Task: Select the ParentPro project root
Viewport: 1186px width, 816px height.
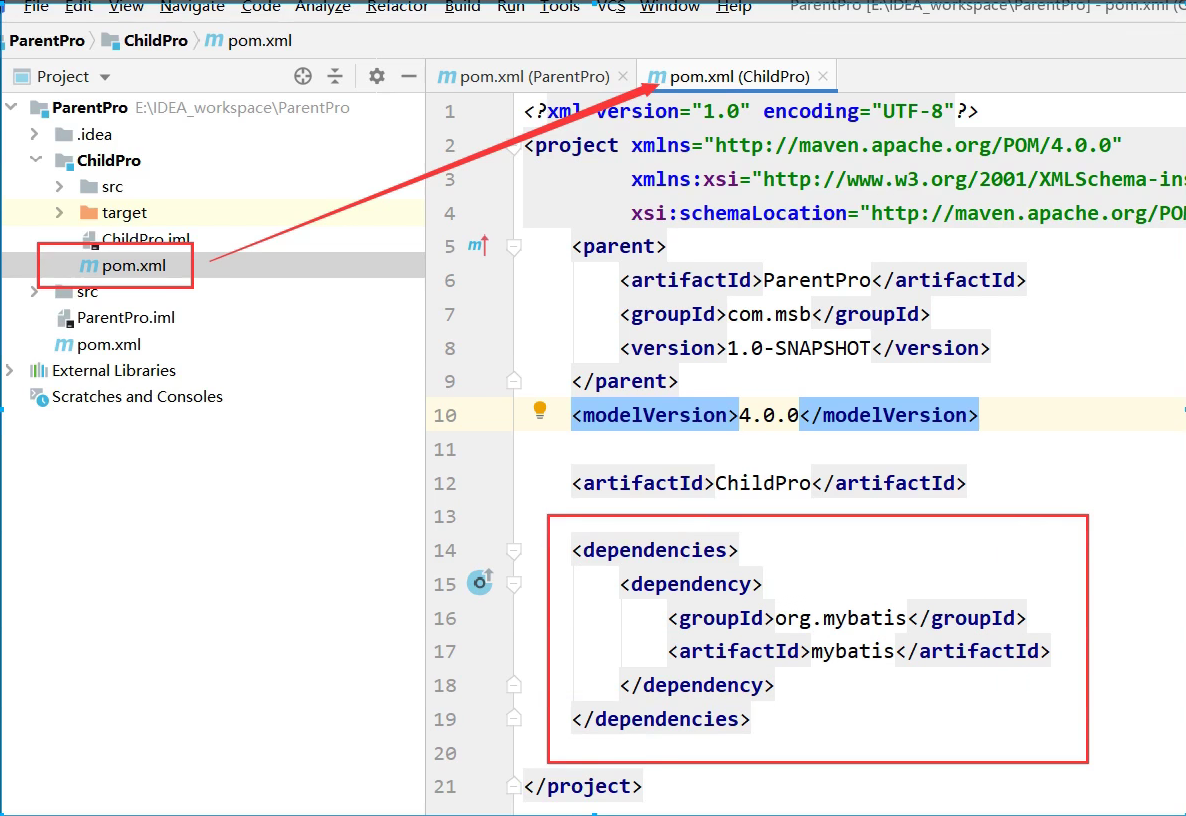Action: click(89, 107)
